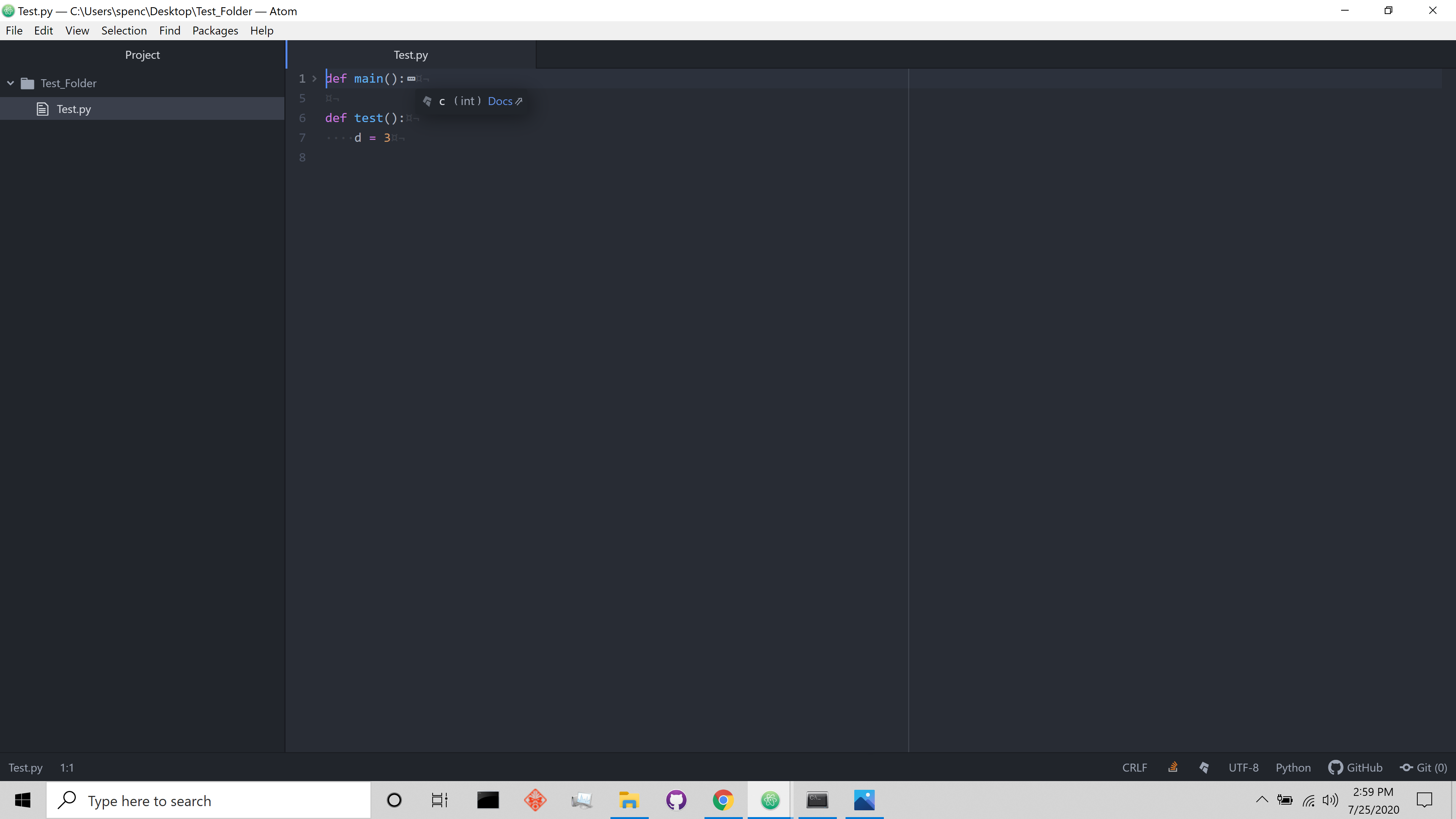Open the Selection menu
Image resolution: width=1456 pixels, height=819 pixels.
124,30
